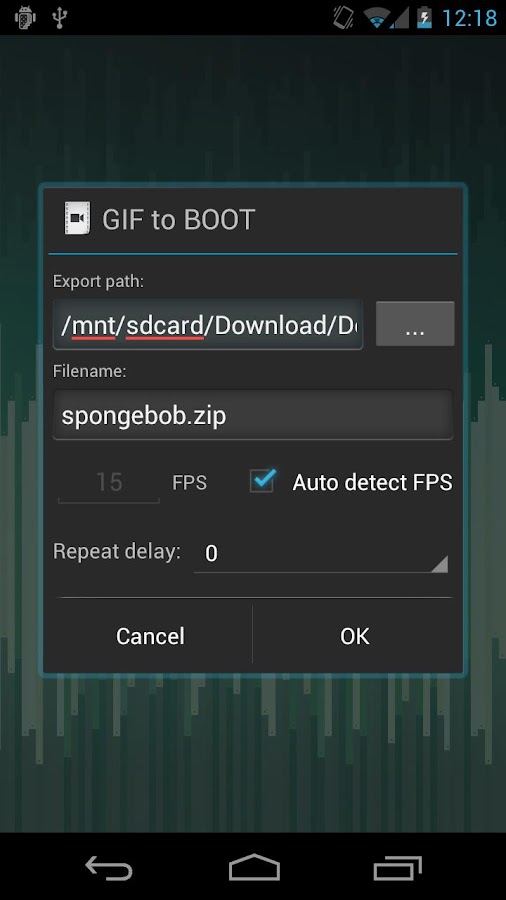Open recent apps from navigation bar

(398, 867)
